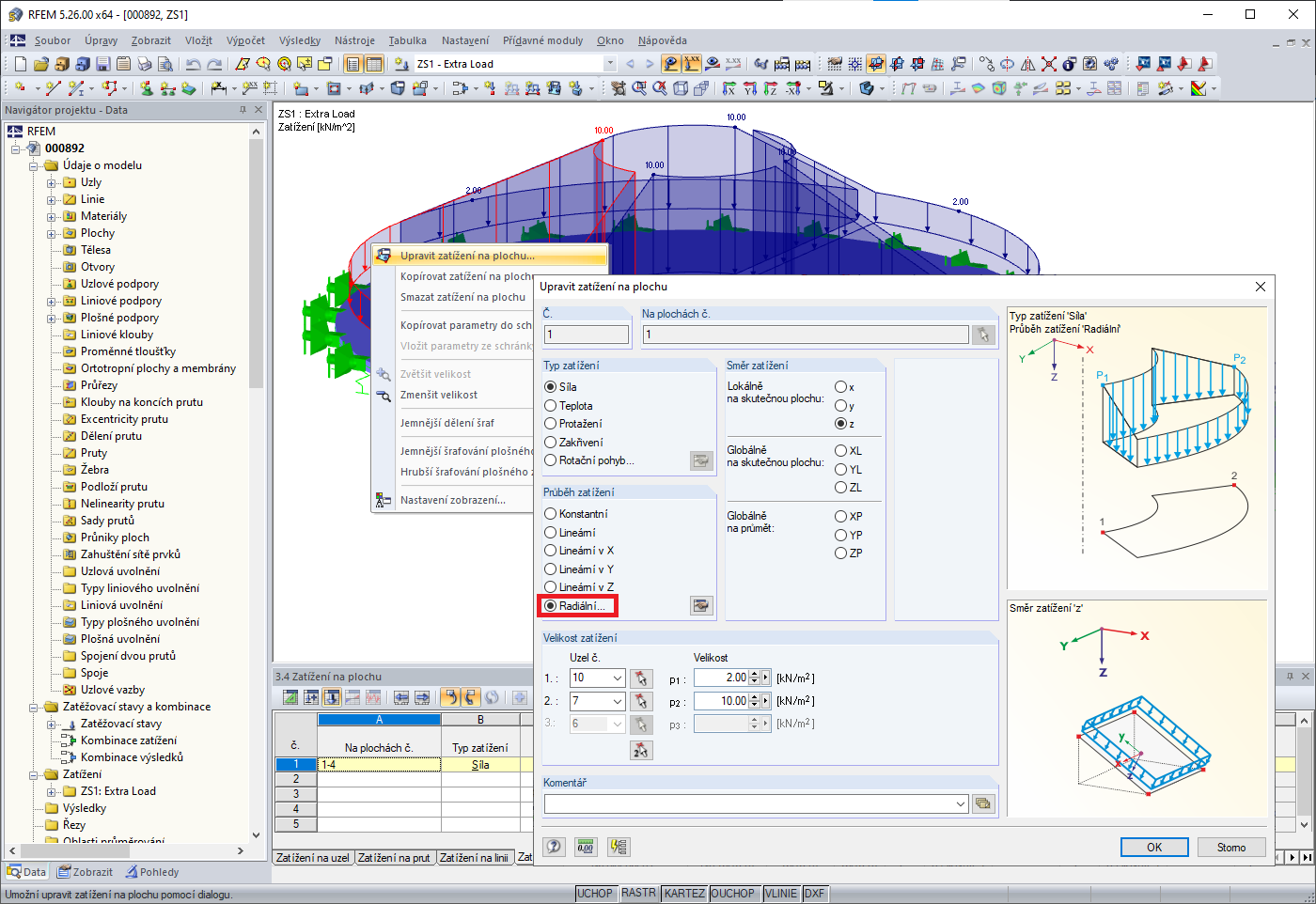Choose Zakřivení load type
The width and height of the screenshot is (1316, 904).
[x=573, y=443]
